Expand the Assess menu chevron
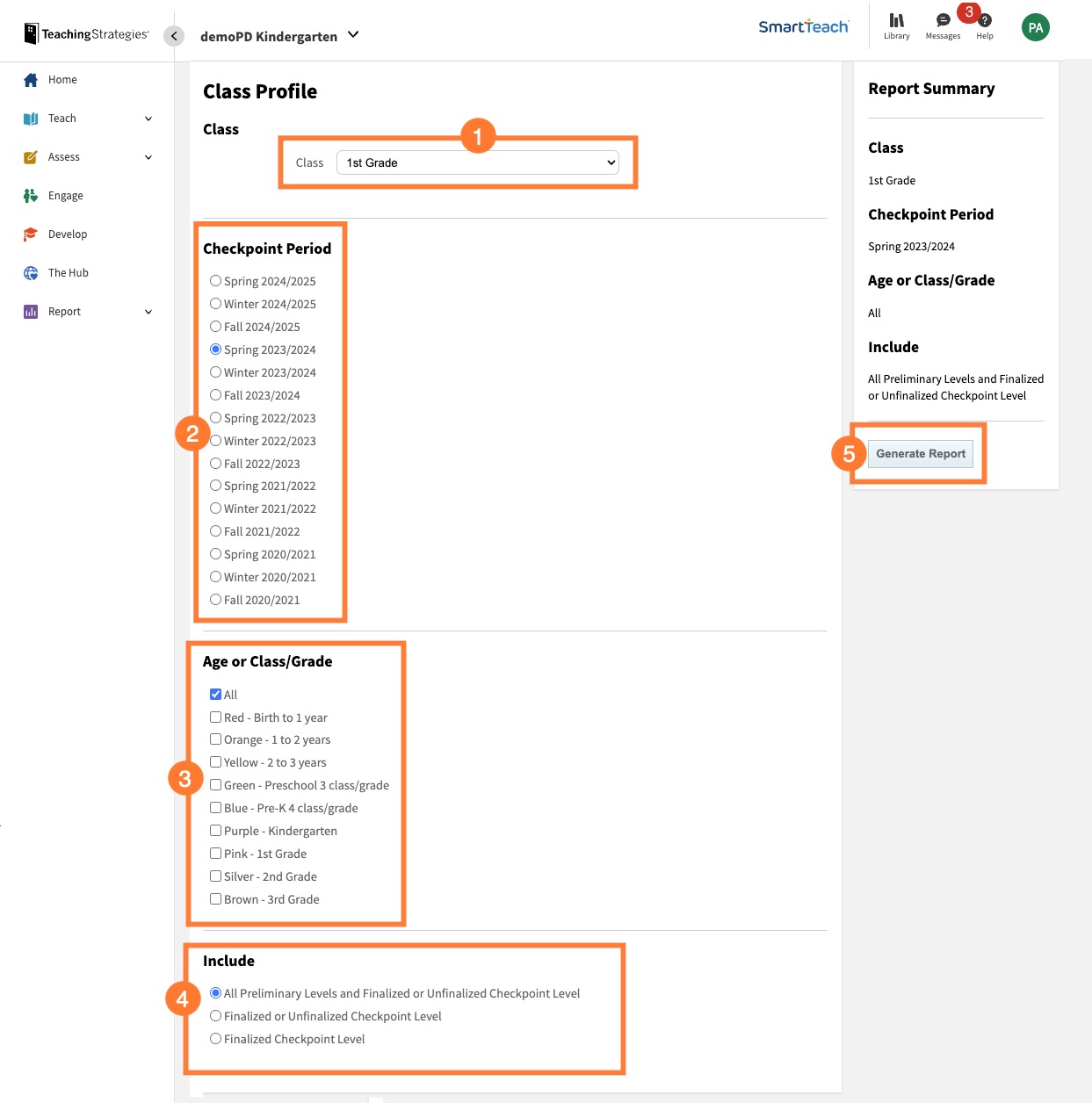 coord(147,157)
